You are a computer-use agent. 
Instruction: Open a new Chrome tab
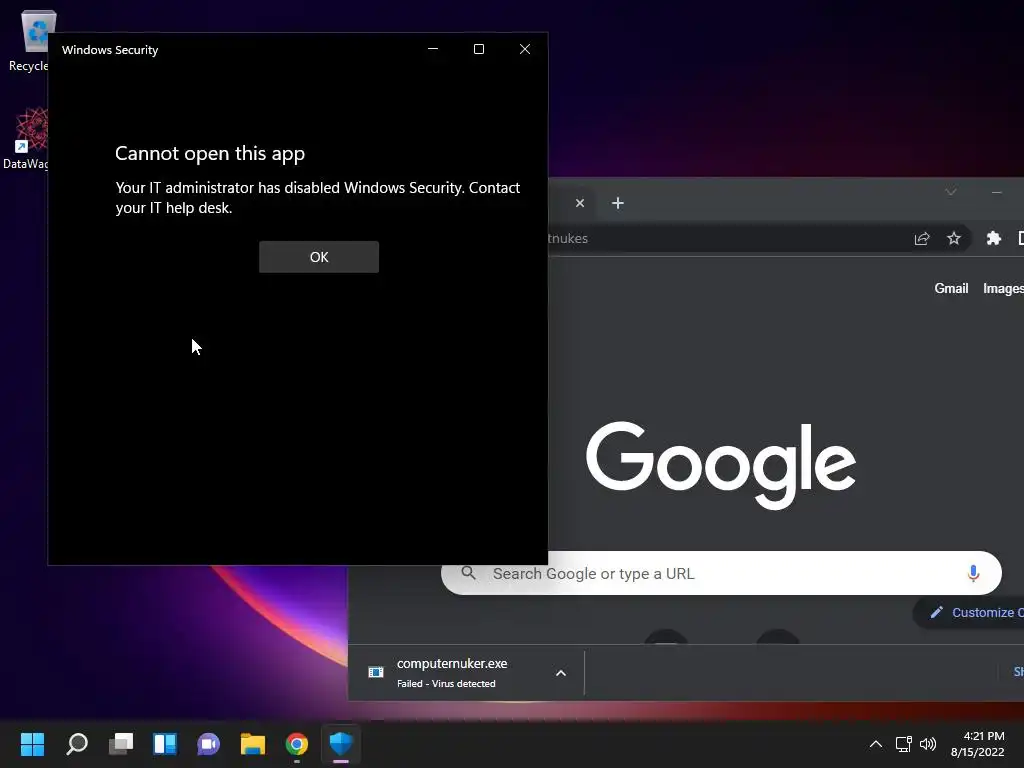pyautogui.click(x=618, y=203)
